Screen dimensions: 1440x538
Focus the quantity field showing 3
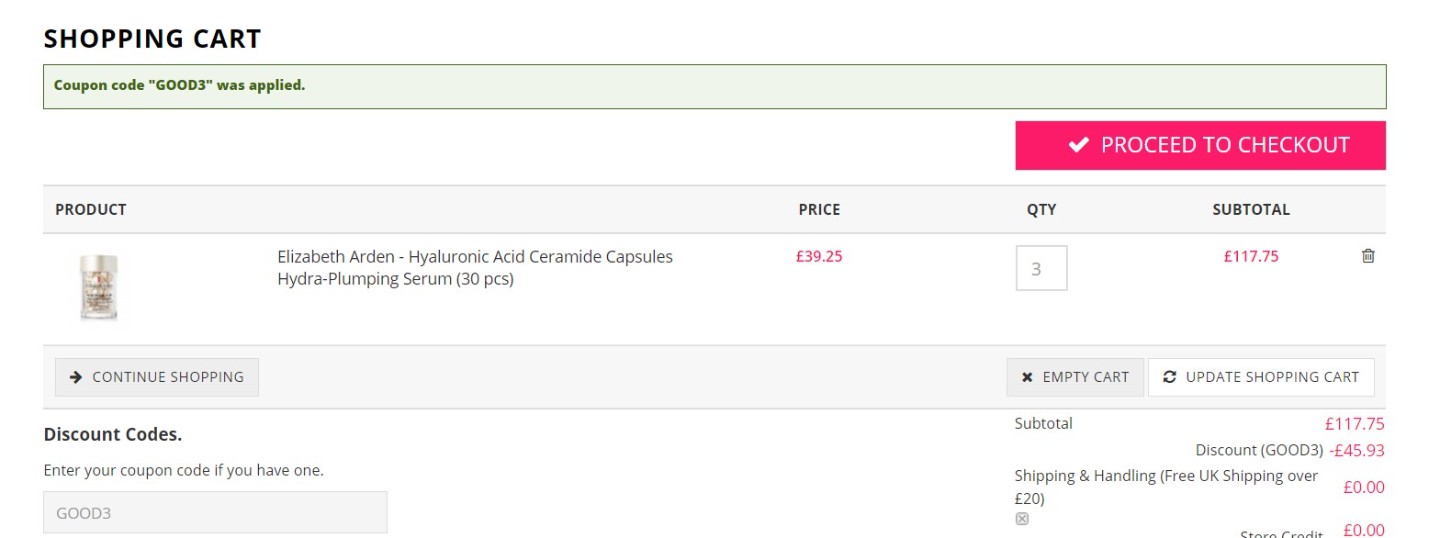pyautogui.click(x=1042, y=268)
